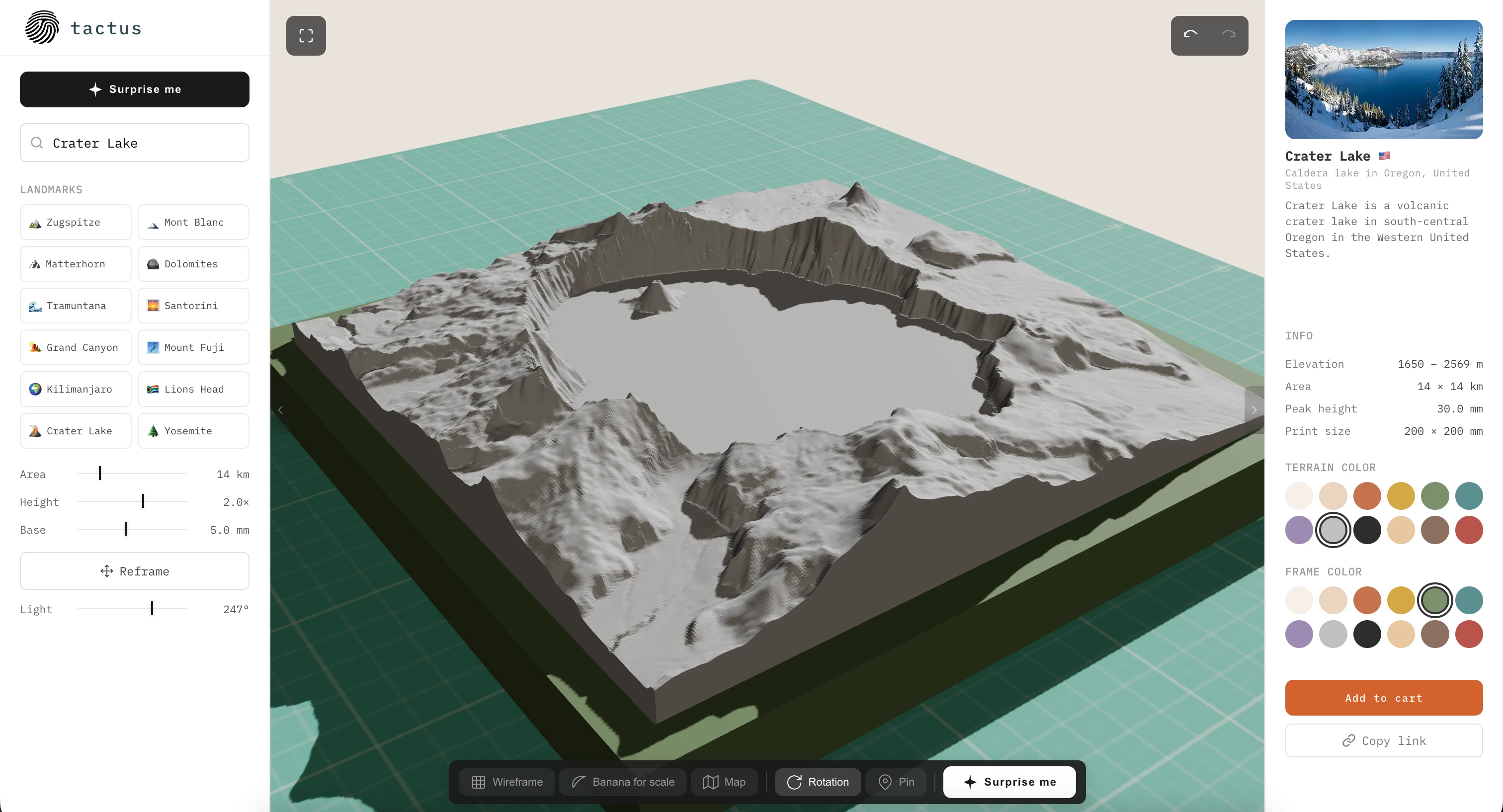The image size is (1503, 812).
Task: Toggle the Map view option
Action: click(x=724, y=782)
